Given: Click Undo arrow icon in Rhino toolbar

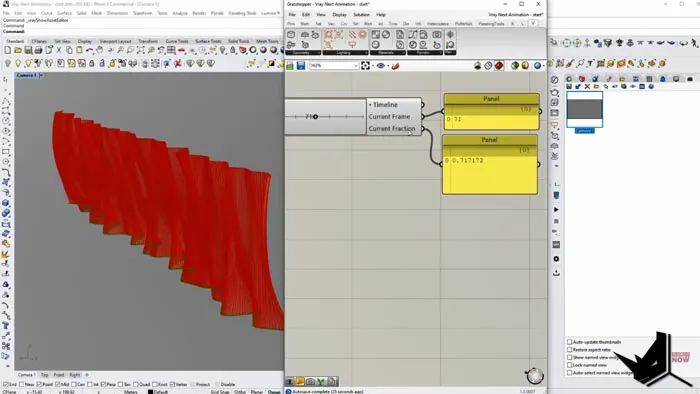Looking at the screenshot, I should (x=90, y=50).
